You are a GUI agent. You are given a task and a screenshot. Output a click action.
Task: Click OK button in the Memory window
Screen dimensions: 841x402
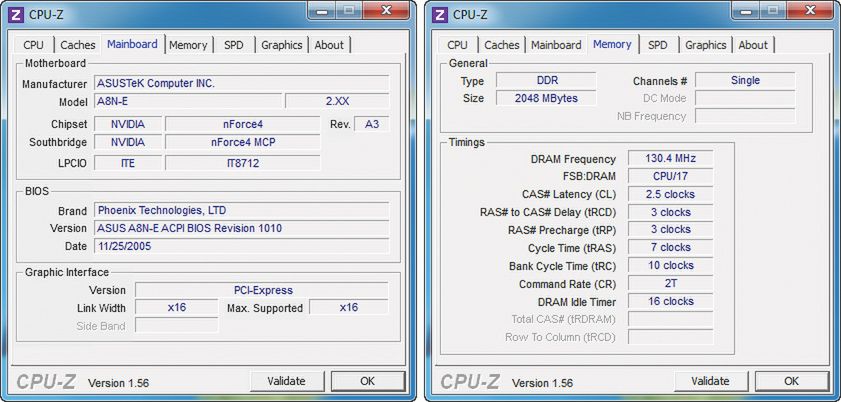click(792, 381)
